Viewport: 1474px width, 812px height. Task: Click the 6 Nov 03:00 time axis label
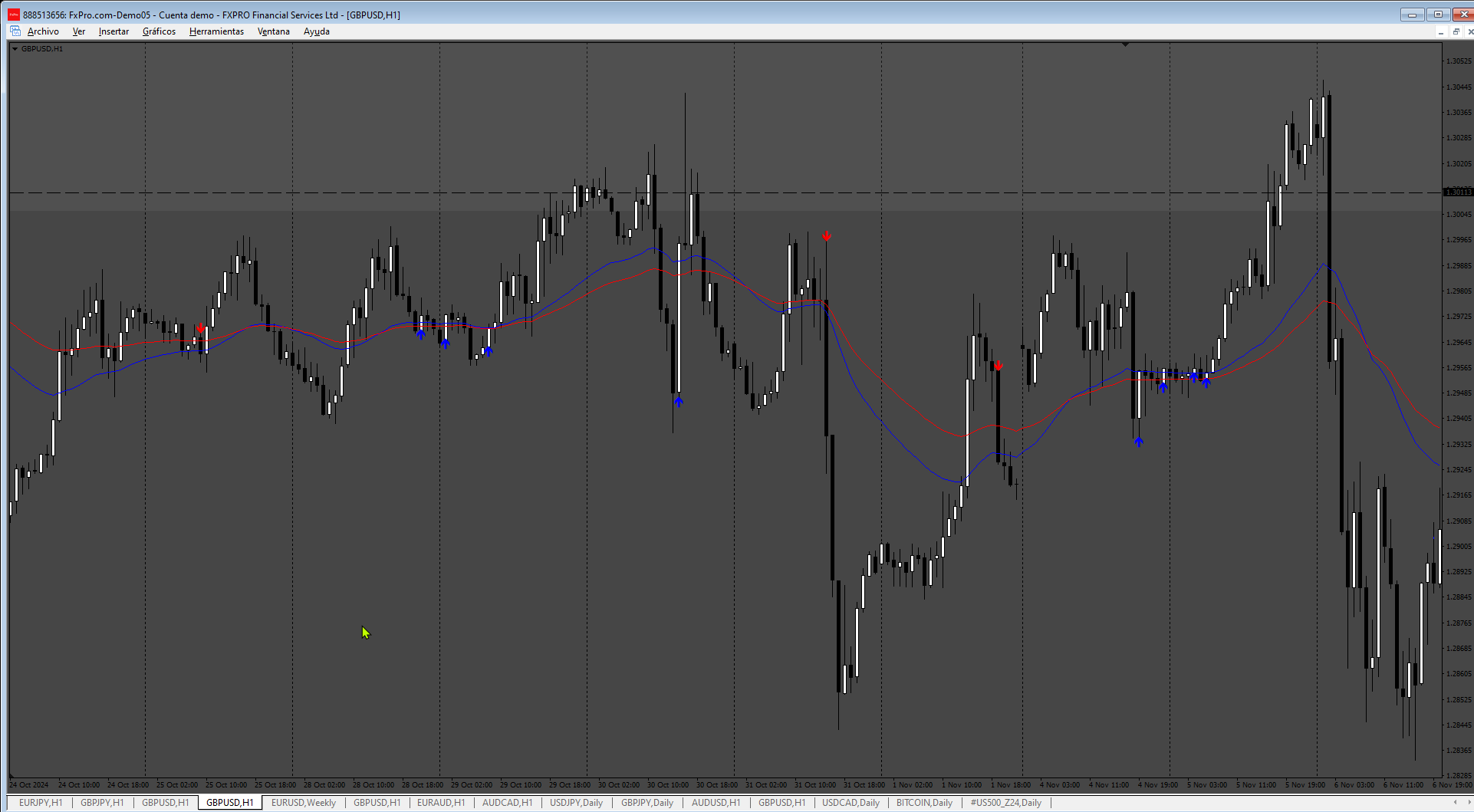click(1354, 785)
